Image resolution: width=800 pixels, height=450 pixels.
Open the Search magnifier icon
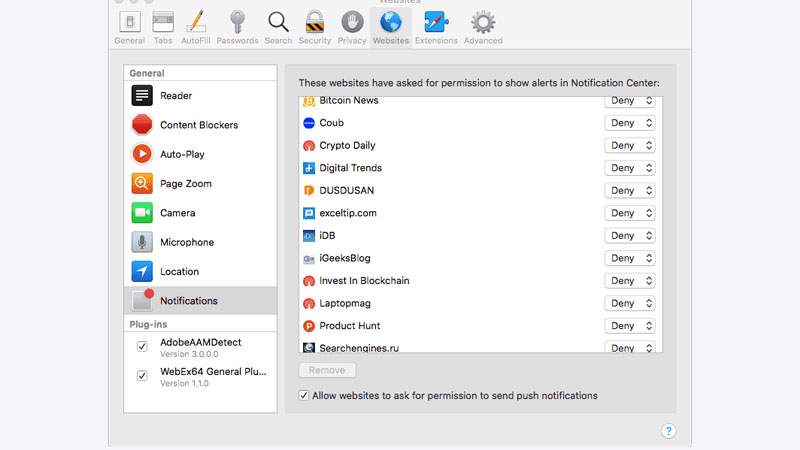coord(278,22)
